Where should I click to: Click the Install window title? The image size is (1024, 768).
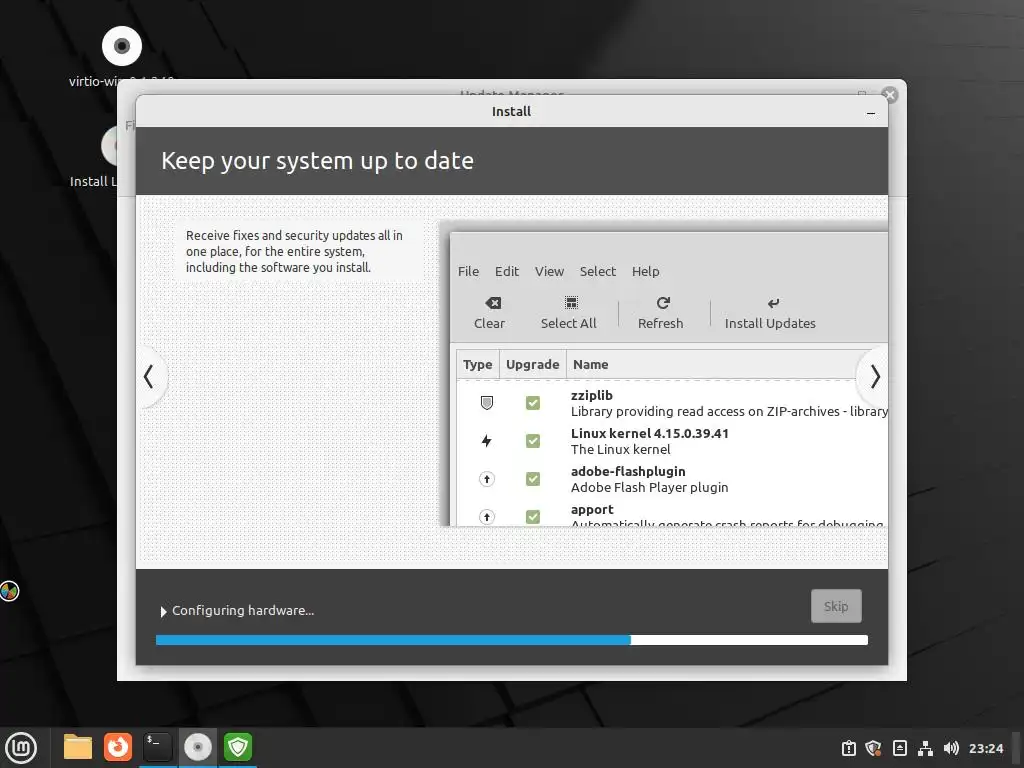click(x=511, y=111)
